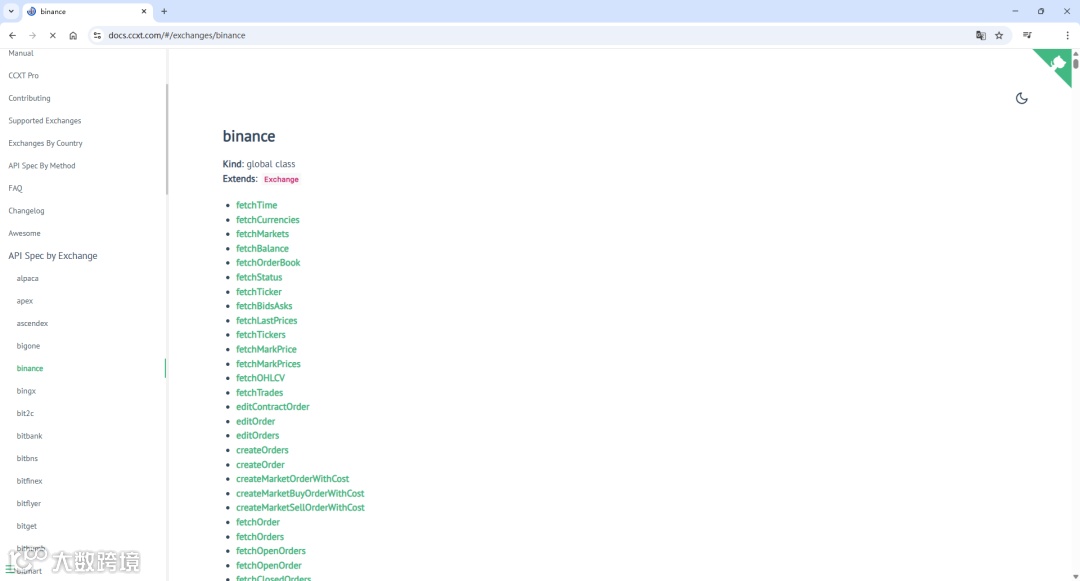Screen dimensions: 1080x581
Task: Open the Awesome sidebar item
Action: [x=24, y=233]
